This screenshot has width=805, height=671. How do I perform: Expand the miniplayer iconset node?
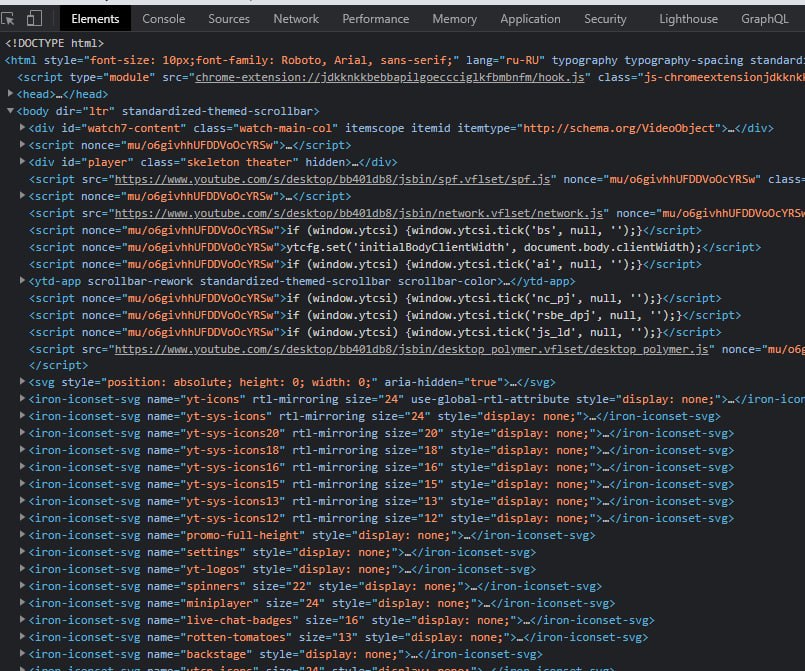tap(22, 602)
